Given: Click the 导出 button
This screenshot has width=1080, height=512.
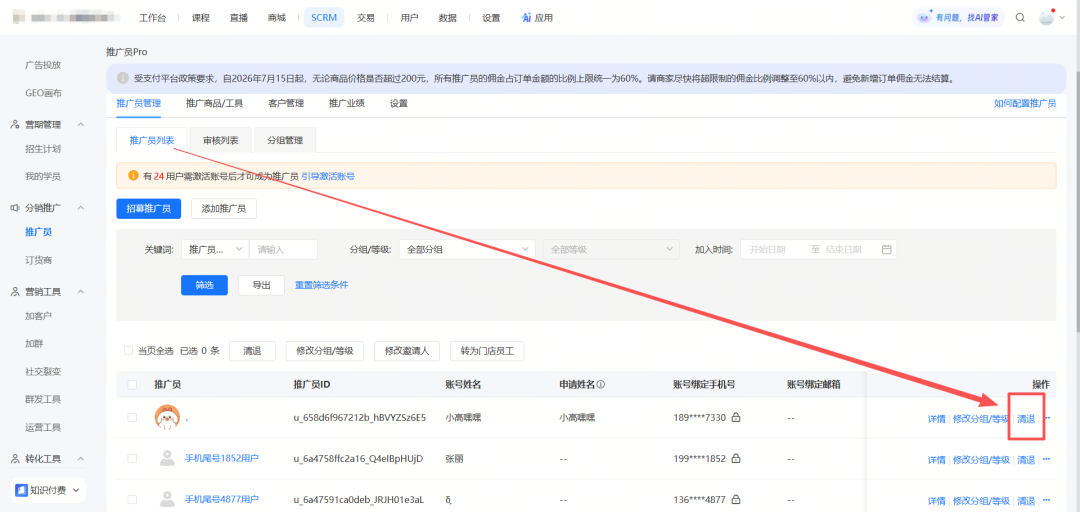Looking at the screenshot, I should coord(262,285).
